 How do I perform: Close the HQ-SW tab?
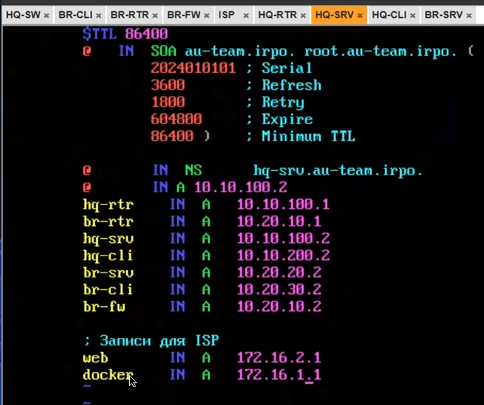(46, 16)
